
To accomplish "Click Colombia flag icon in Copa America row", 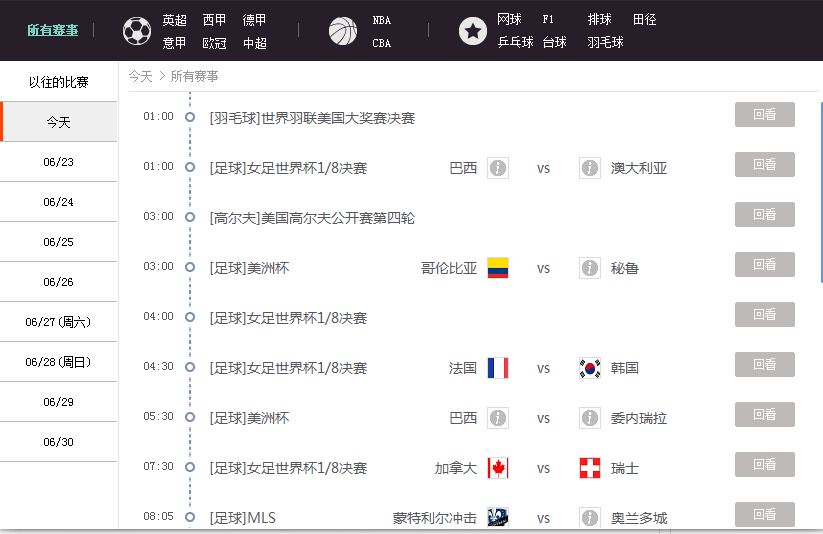I will (498, 268).
